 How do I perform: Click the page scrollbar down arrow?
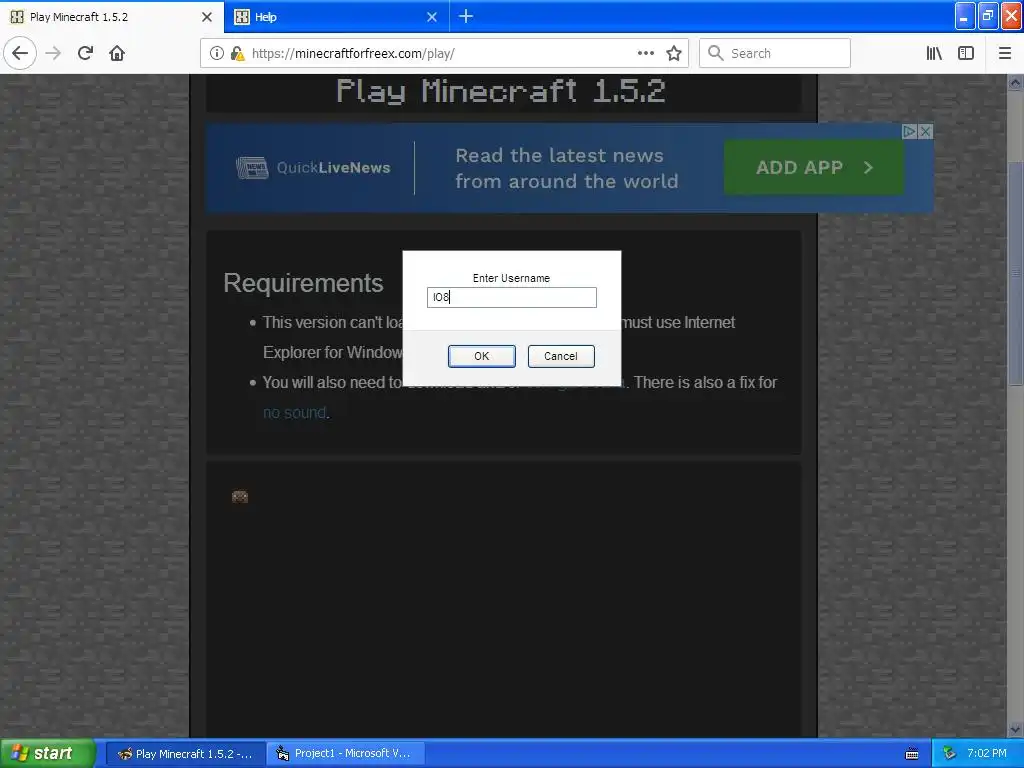coord(1015,729)
